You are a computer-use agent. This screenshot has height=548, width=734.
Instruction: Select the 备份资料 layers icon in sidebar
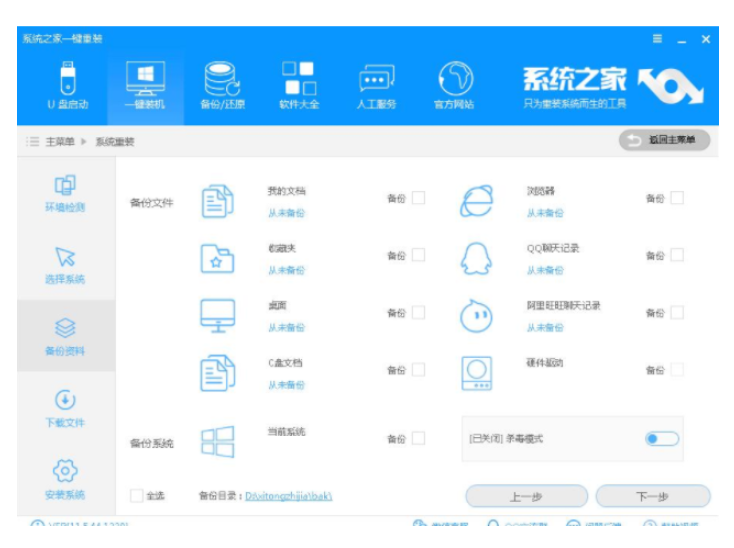65,328
